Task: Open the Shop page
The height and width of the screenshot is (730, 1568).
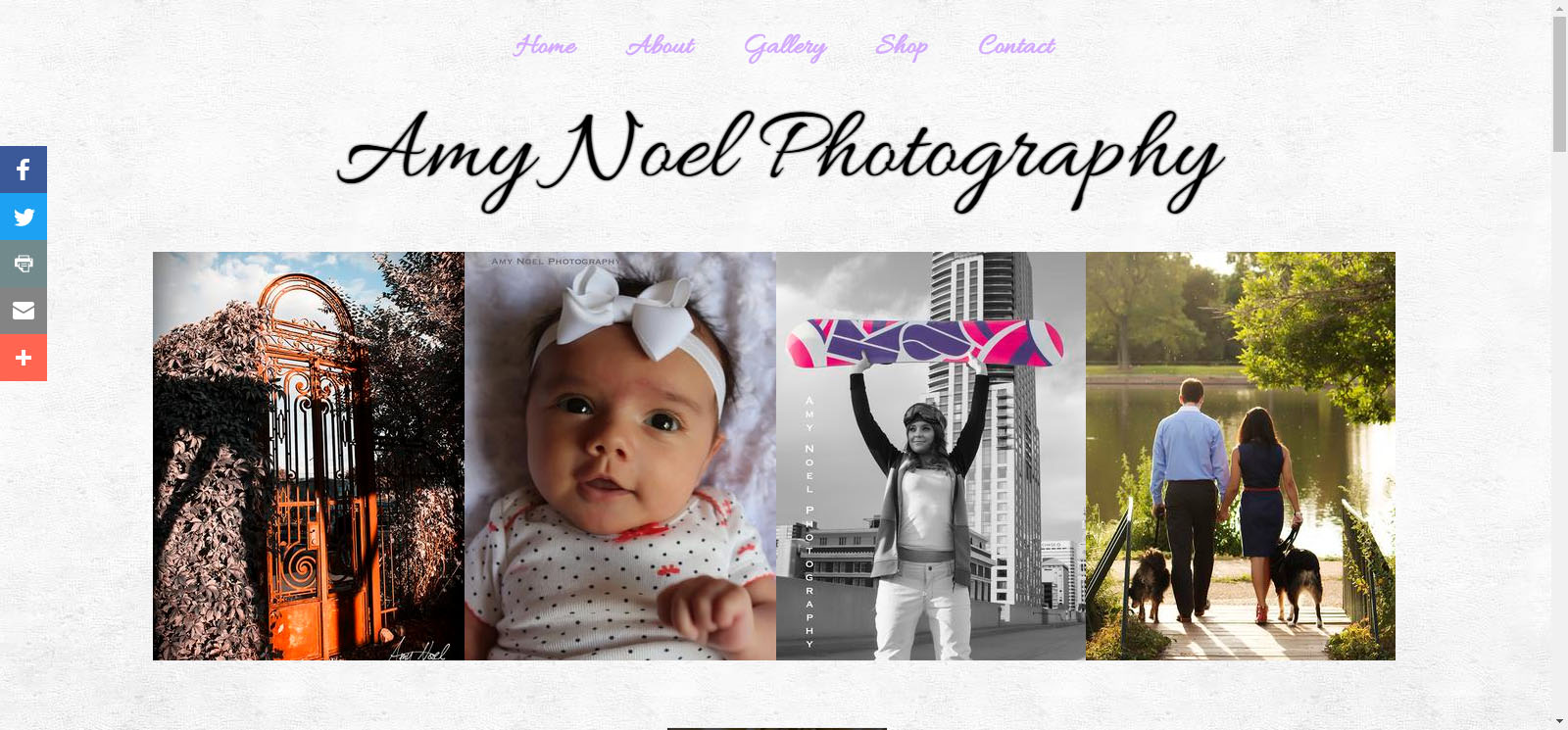Action: coord(902,47)
